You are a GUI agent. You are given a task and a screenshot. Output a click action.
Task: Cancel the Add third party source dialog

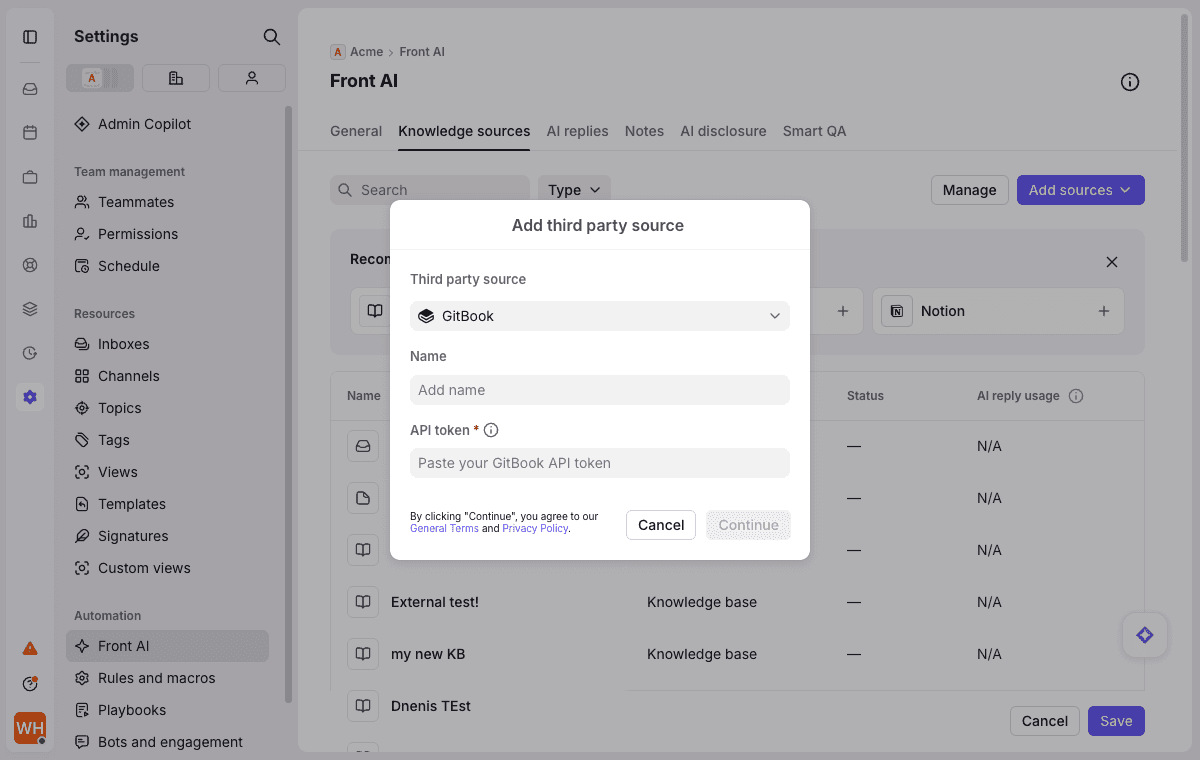[x=661, y=525]
